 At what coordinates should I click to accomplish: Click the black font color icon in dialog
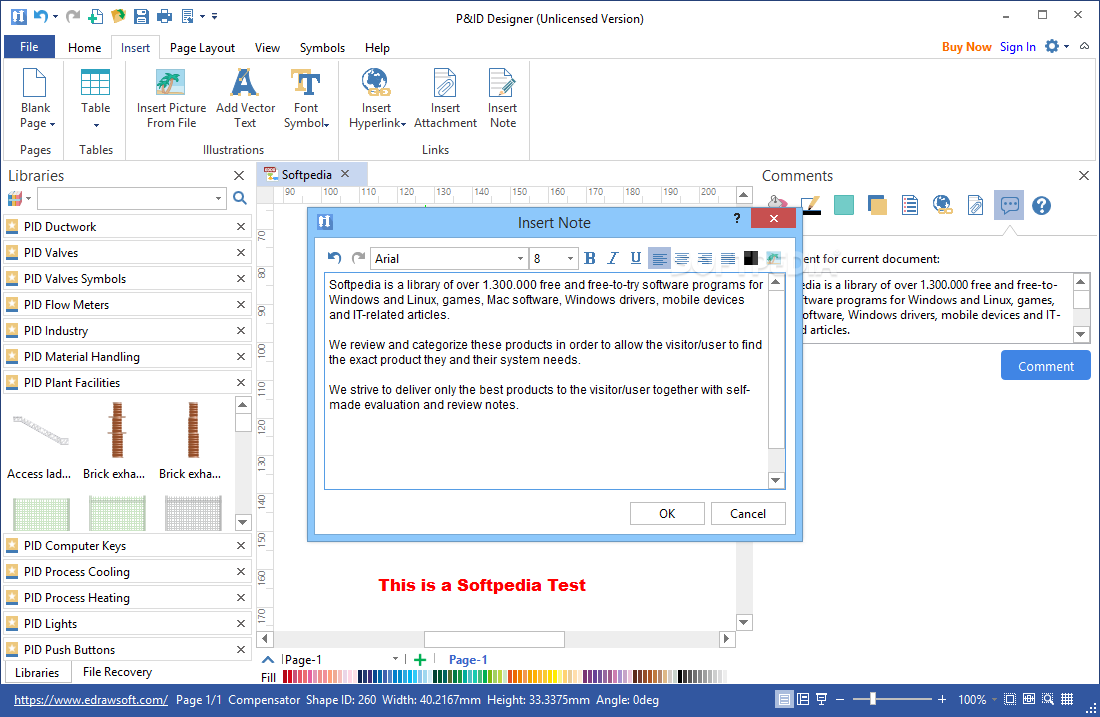pyautogui.click(x=751, y=258)
